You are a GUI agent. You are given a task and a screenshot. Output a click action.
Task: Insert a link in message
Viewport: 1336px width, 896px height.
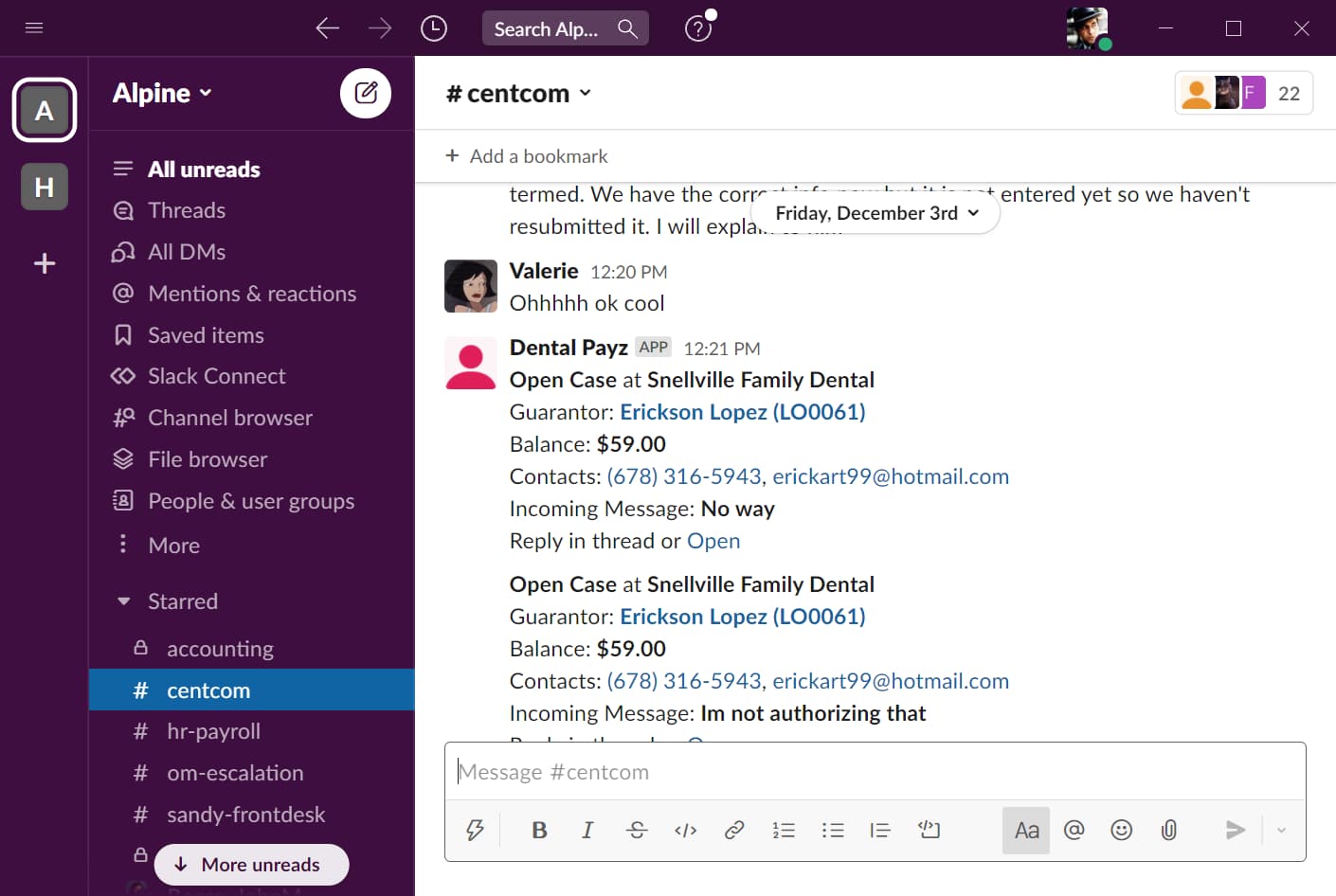pyautogui.click(x=734, y=831)
